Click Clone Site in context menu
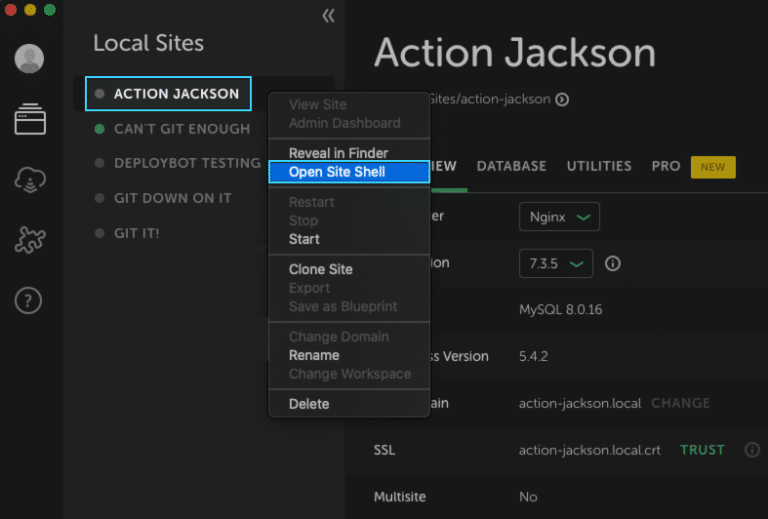Image resolution: width=768 pixels, height=519 pixels. point(320,269)
